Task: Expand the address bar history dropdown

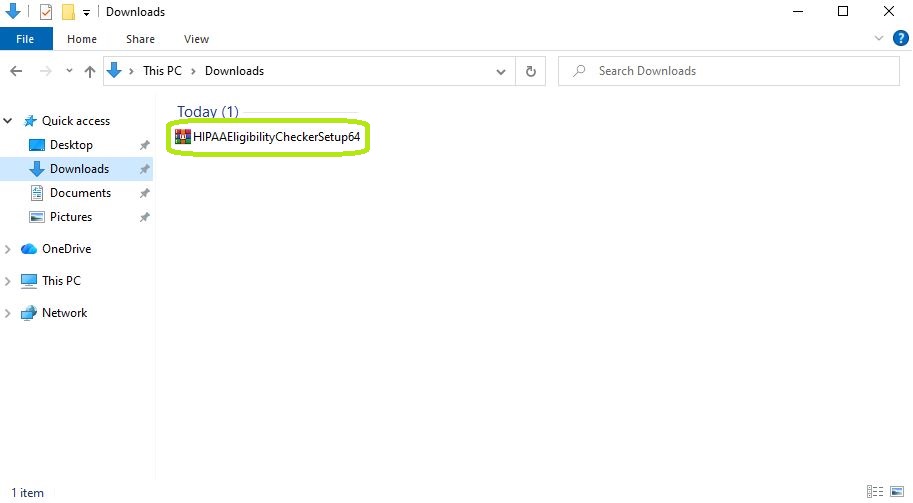Action: (x=501, y=72)
